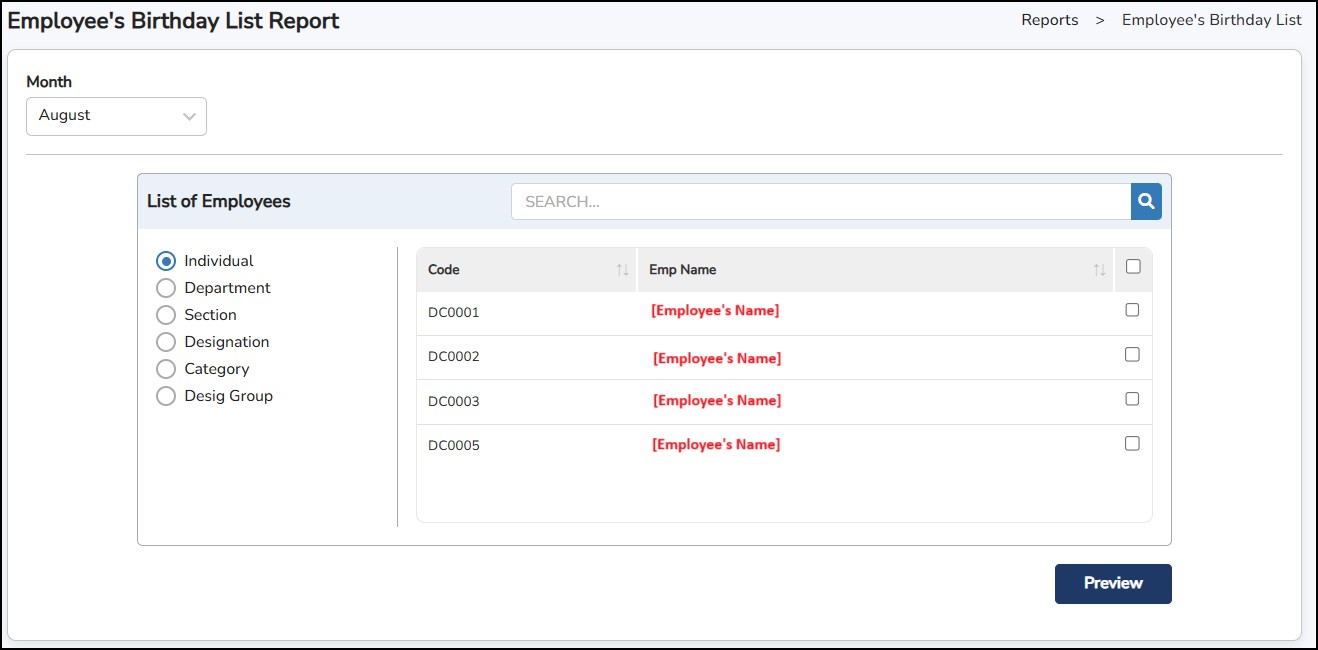1318x650 pixels.
Task: Check the box for employee DC0001
Action: 1132,310
